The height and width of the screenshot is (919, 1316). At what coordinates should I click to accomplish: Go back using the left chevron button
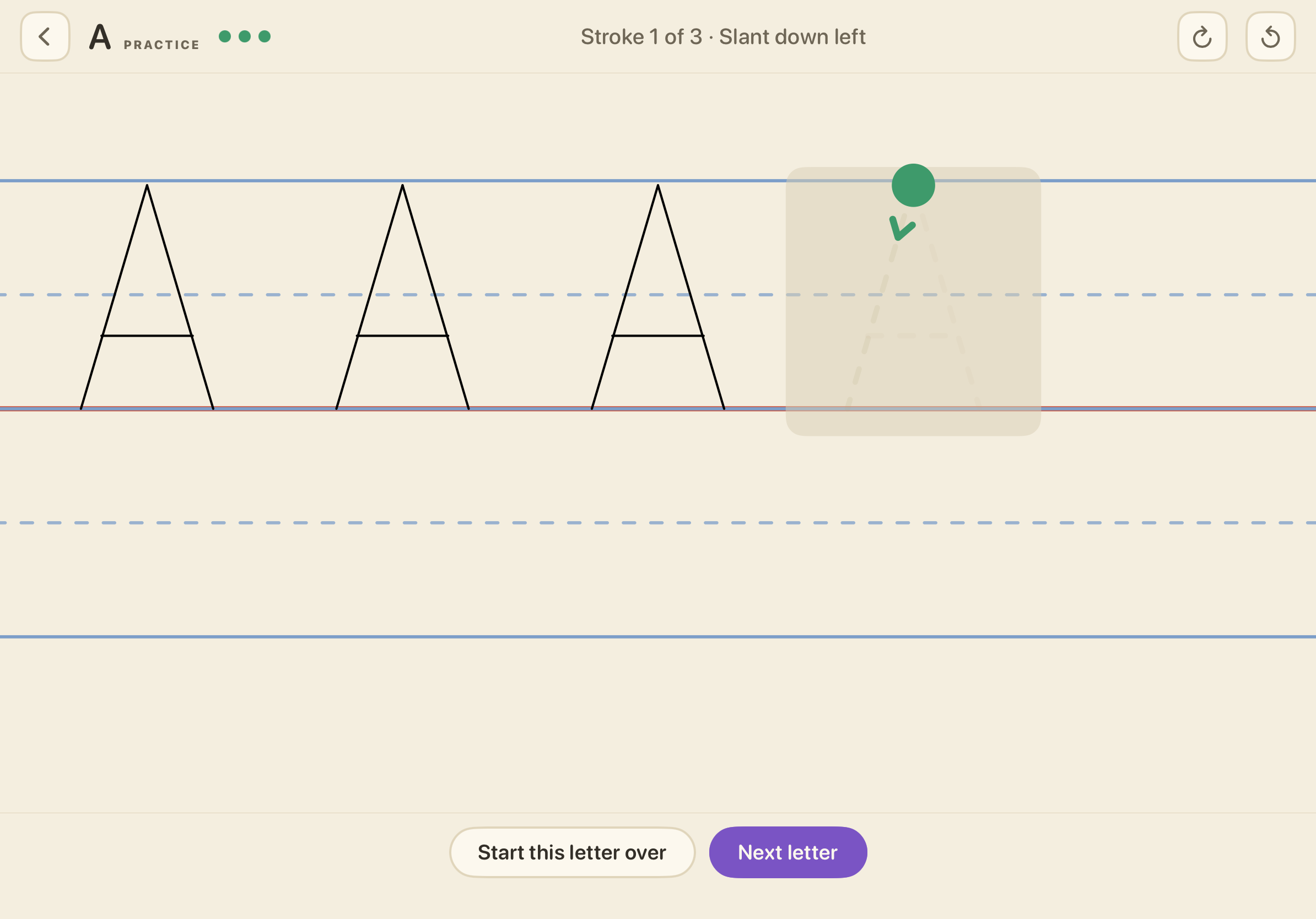point(45,37)
